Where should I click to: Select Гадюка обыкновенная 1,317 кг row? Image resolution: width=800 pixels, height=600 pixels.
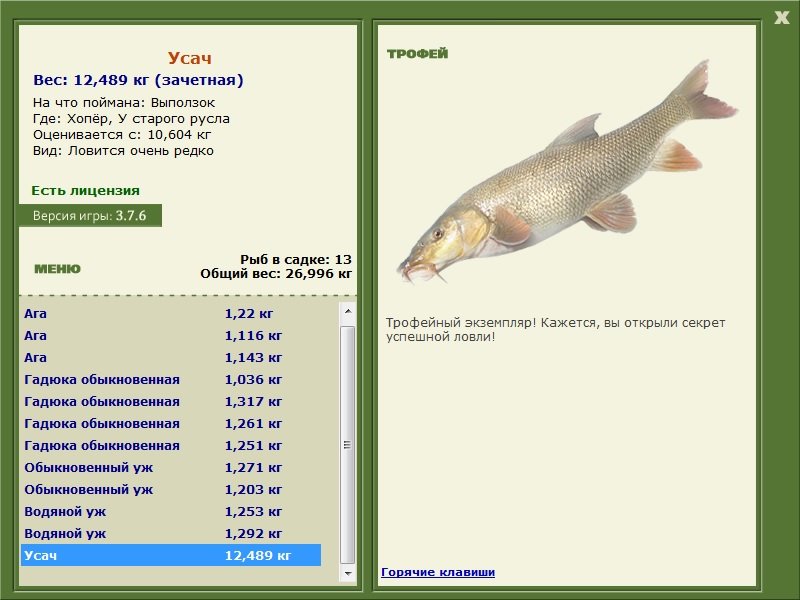click(171, 401)
